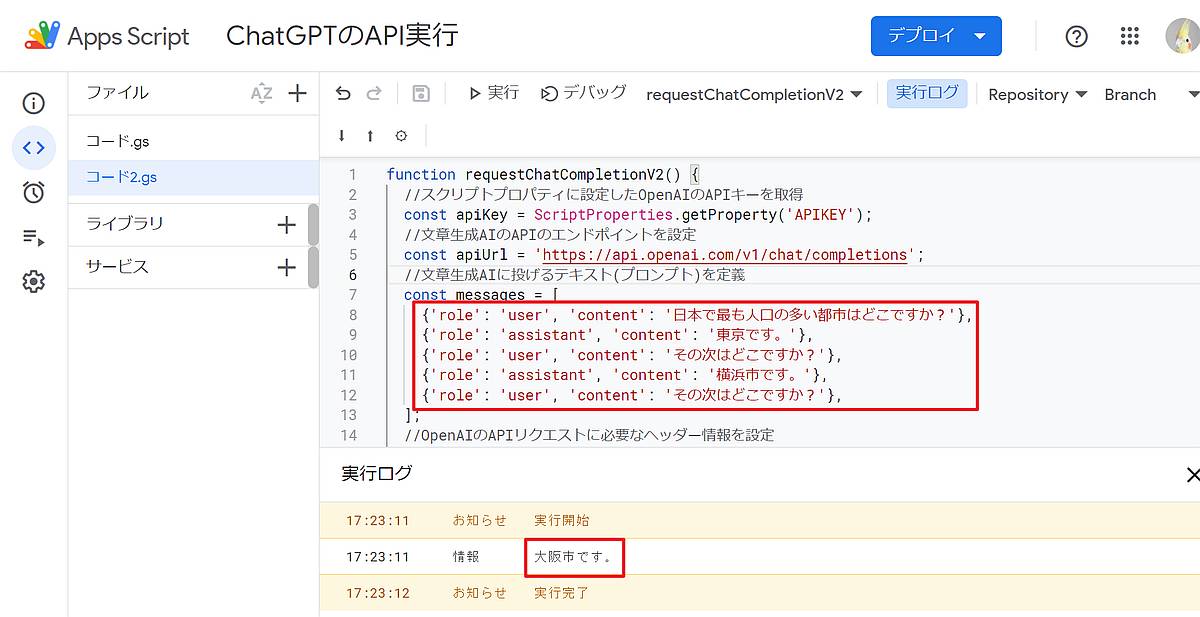Toggle the 実行ログ button
The width and height of the screenshot is (1200, 617).
point(927,93)
